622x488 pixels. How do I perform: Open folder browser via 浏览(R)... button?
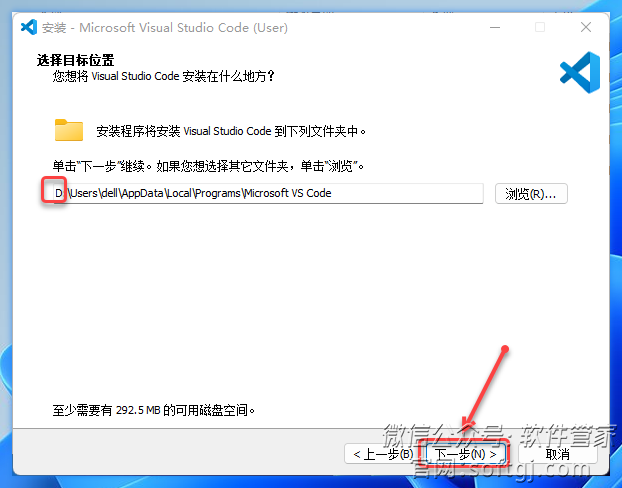coord(531,194)
